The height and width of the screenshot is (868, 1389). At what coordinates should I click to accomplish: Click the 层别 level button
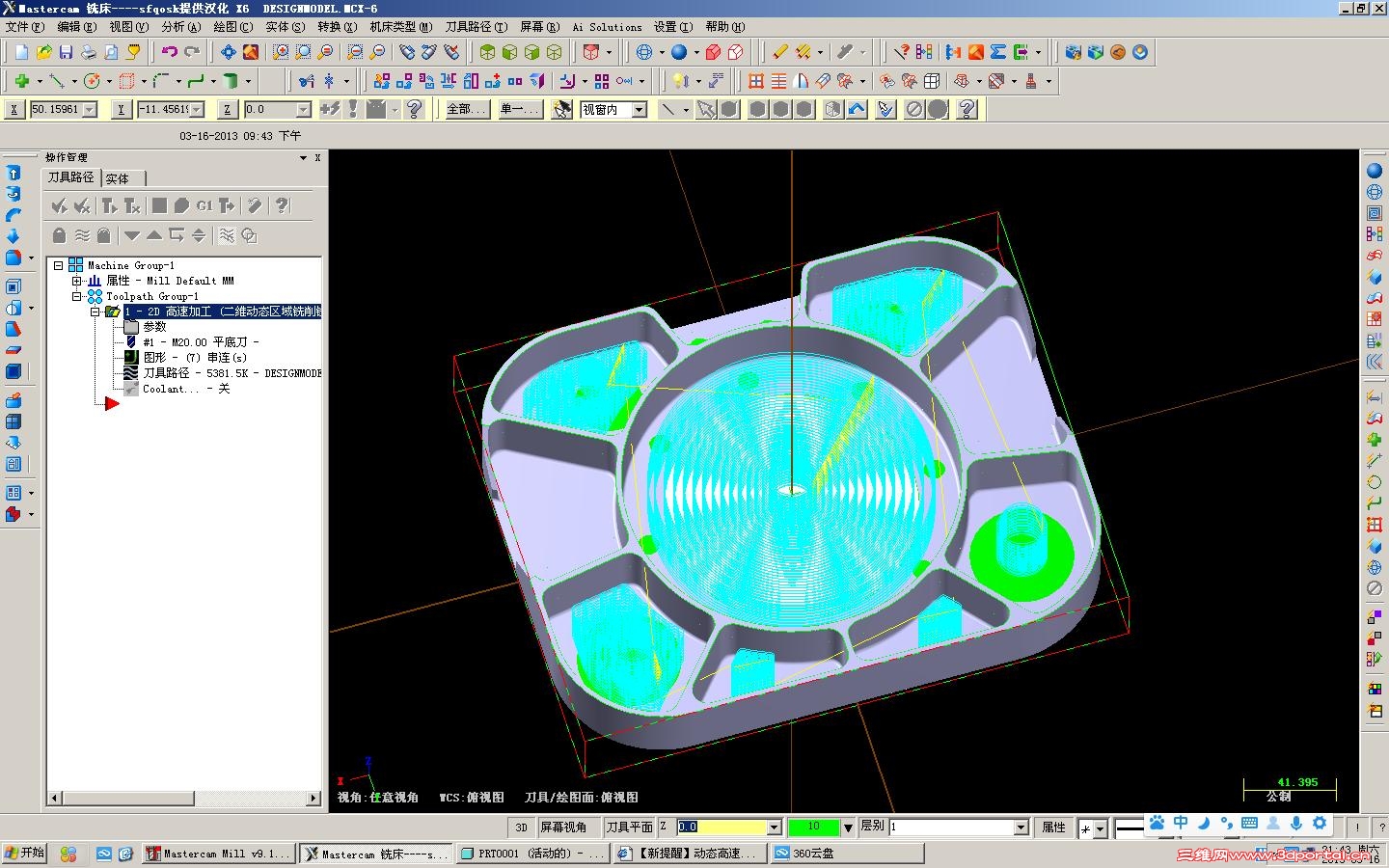tap(872, 827)
